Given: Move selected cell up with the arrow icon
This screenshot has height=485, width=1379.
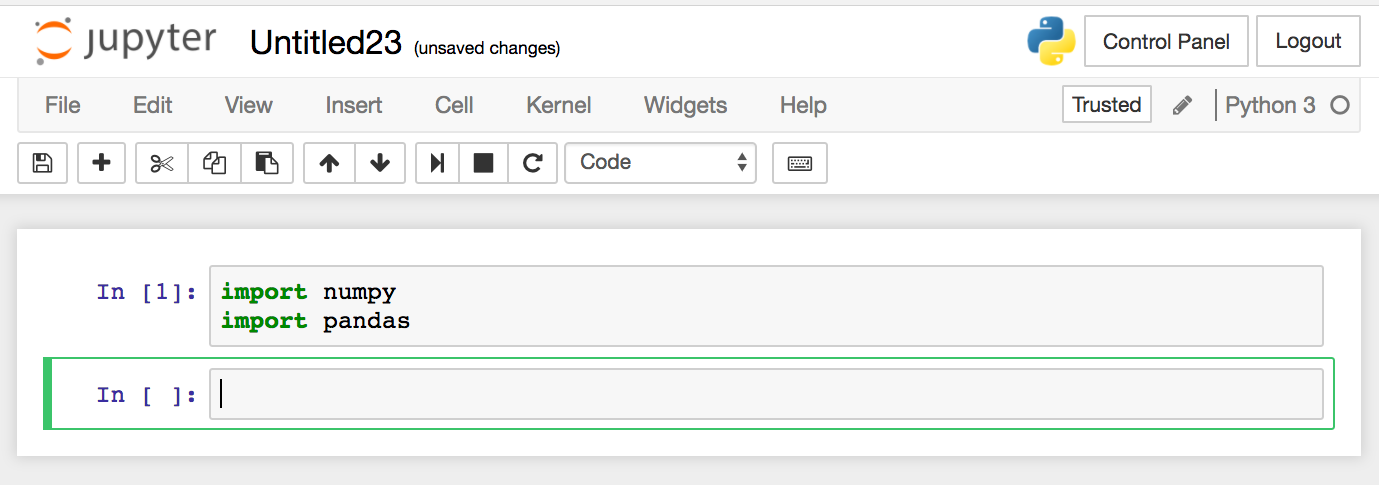Looking at the screenshot, I should coord(329,163).
